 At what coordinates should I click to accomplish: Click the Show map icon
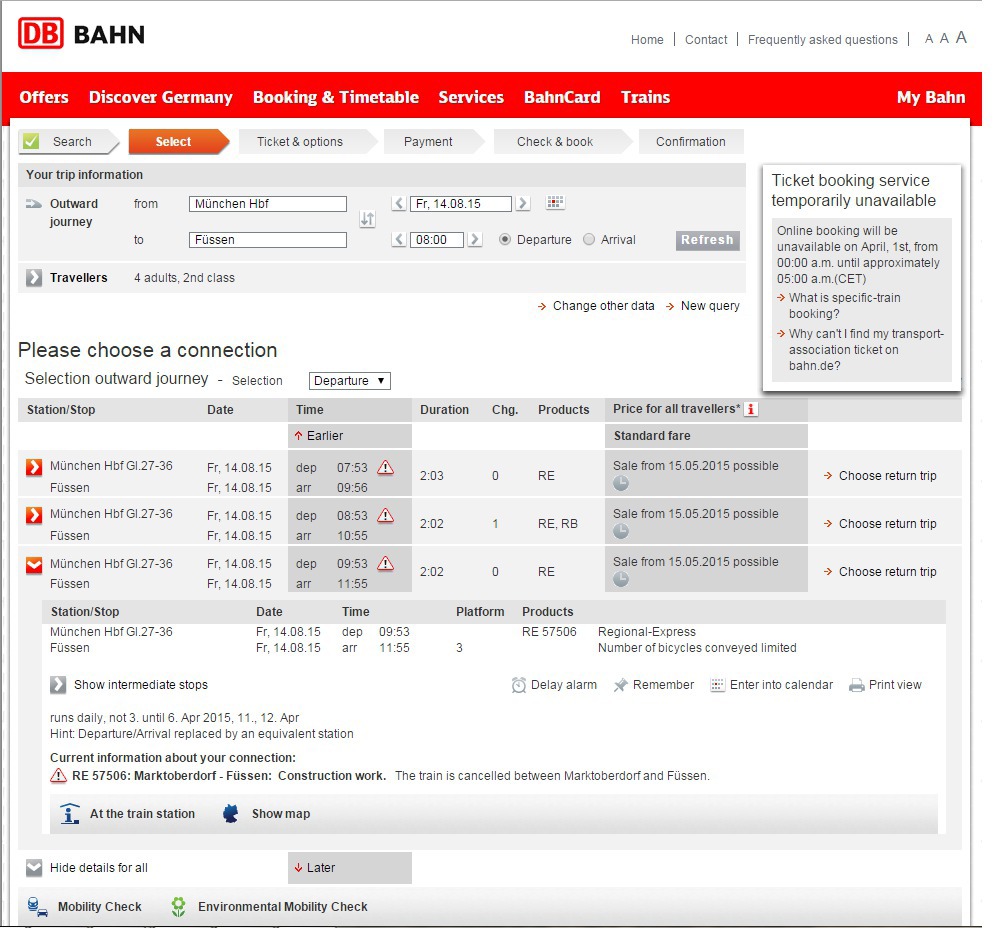(x=230, y=814)
